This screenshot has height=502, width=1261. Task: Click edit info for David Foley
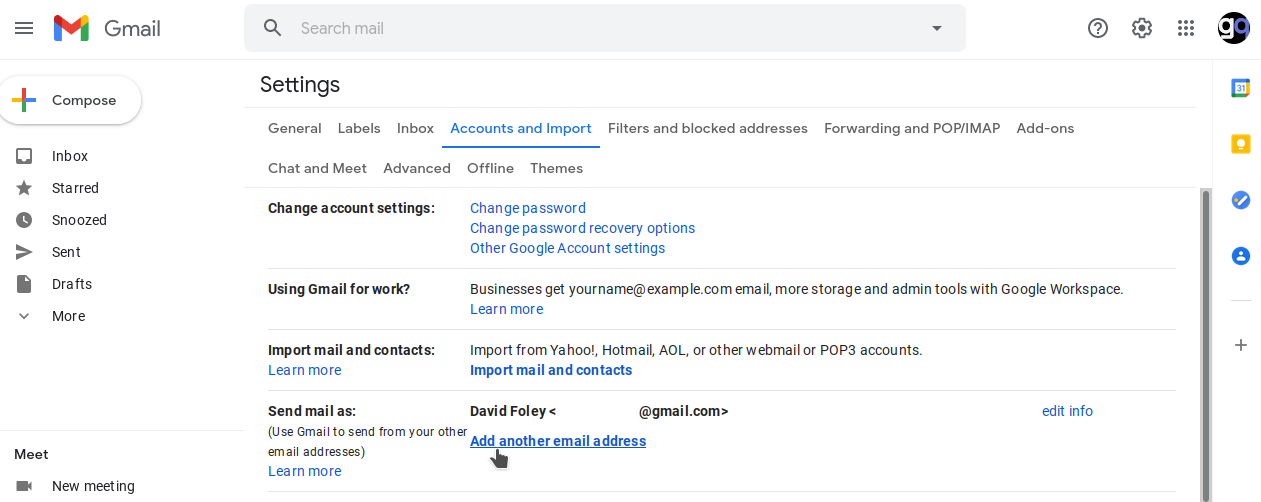[1067, 411]
